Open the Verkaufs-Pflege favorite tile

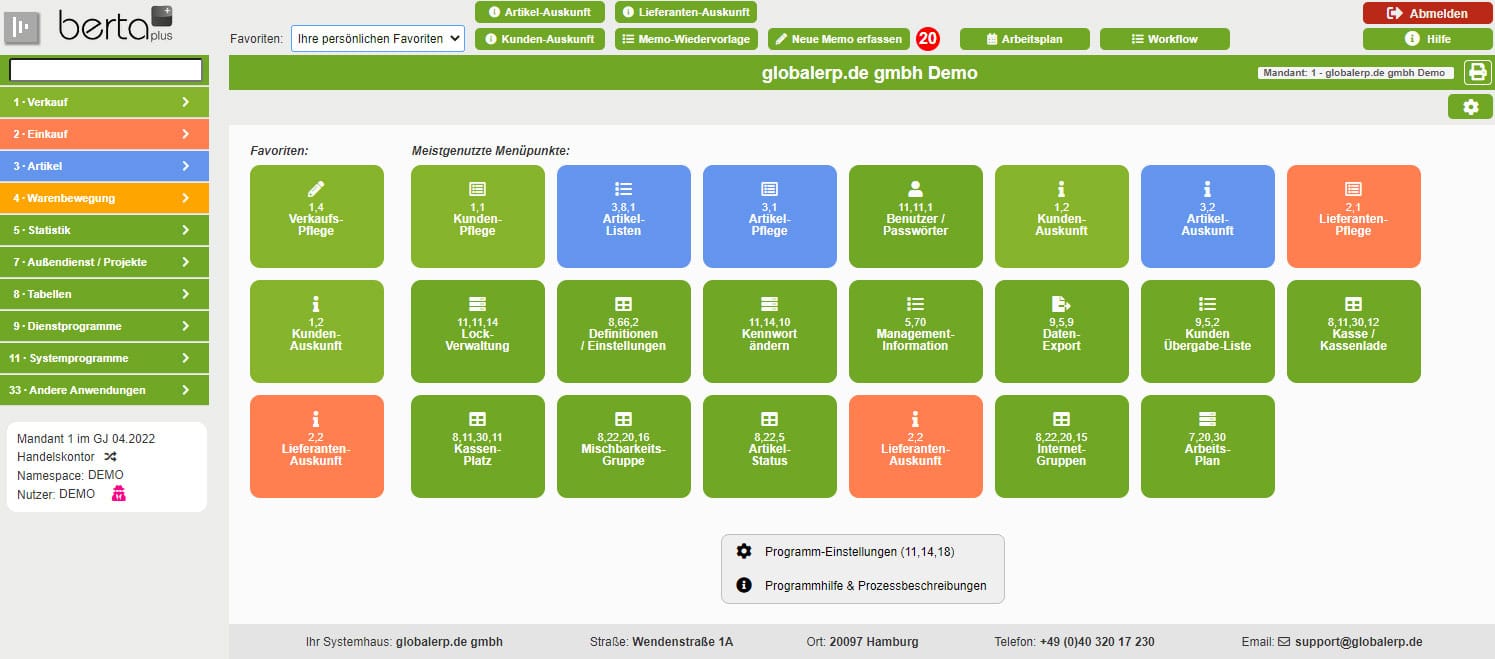coord(316,216)
